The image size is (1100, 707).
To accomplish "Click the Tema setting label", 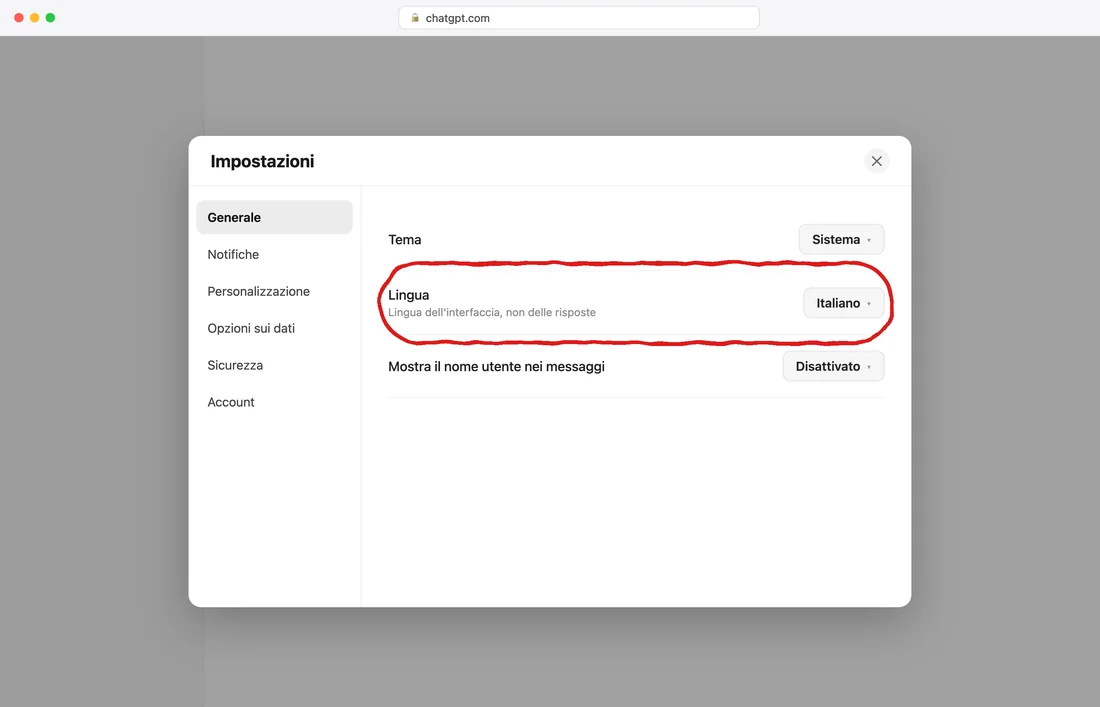I will [405, 239].
